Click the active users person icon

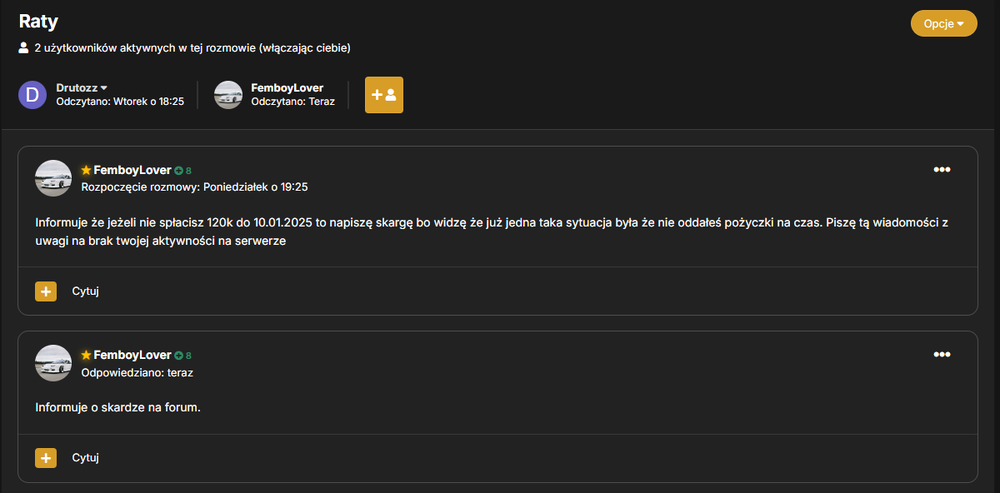24,48
